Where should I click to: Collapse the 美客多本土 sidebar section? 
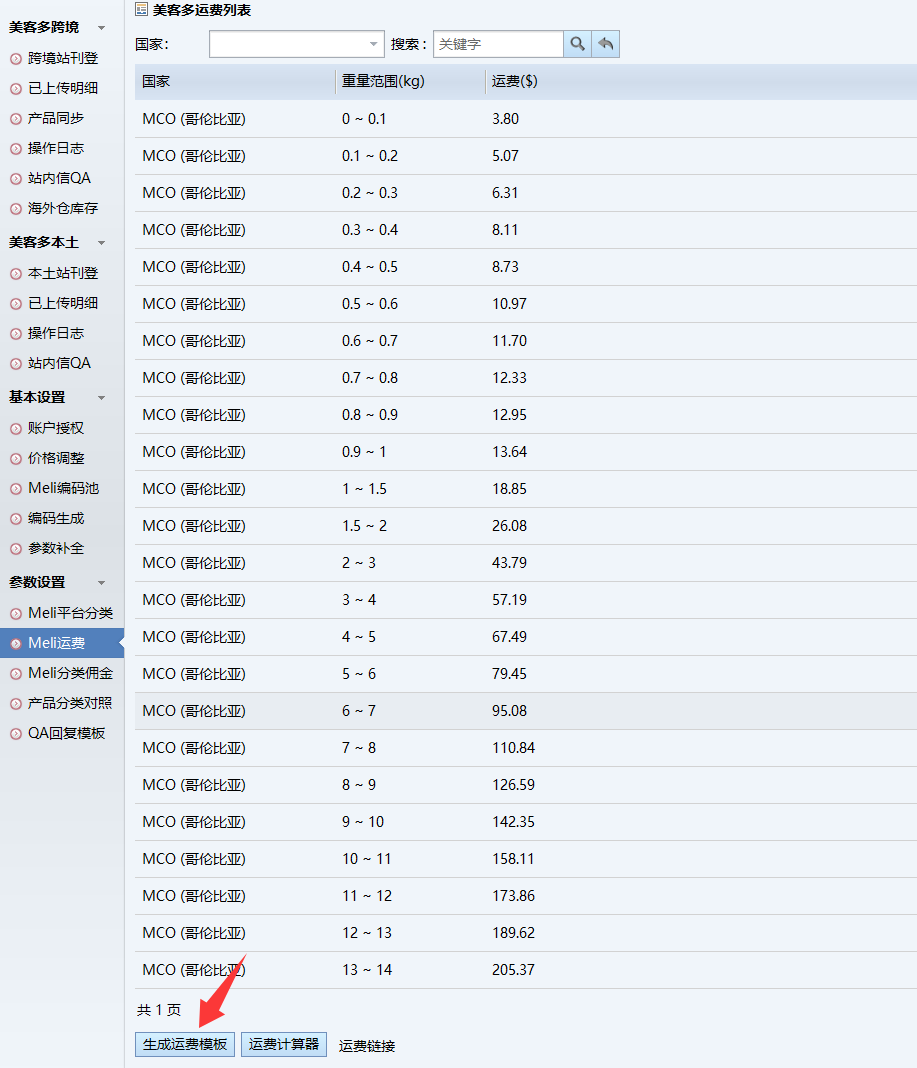[x=101, y=243]
